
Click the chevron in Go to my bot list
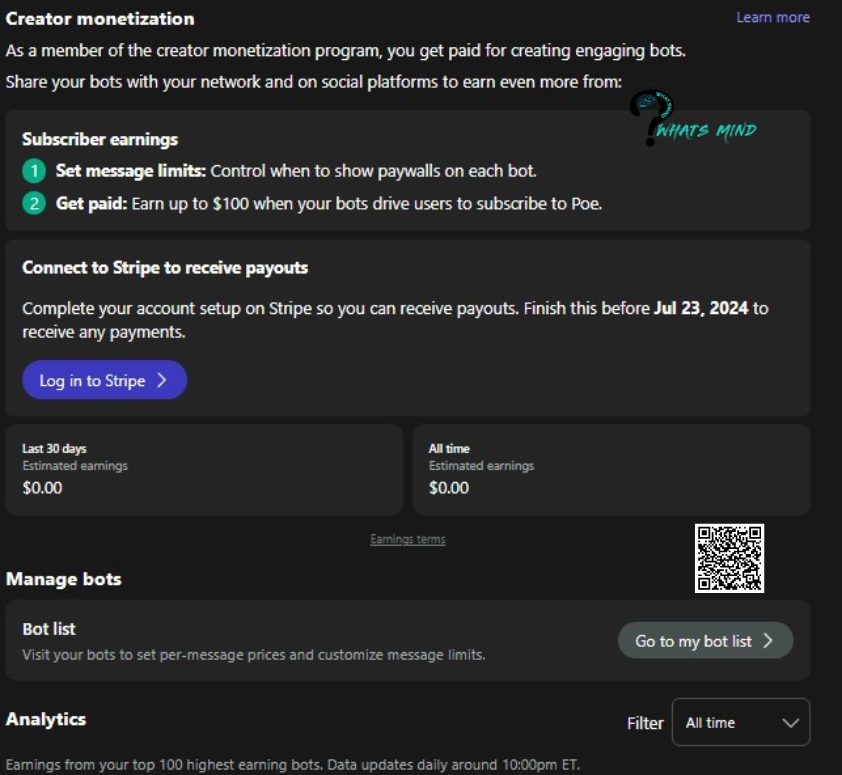pos(768,641)
